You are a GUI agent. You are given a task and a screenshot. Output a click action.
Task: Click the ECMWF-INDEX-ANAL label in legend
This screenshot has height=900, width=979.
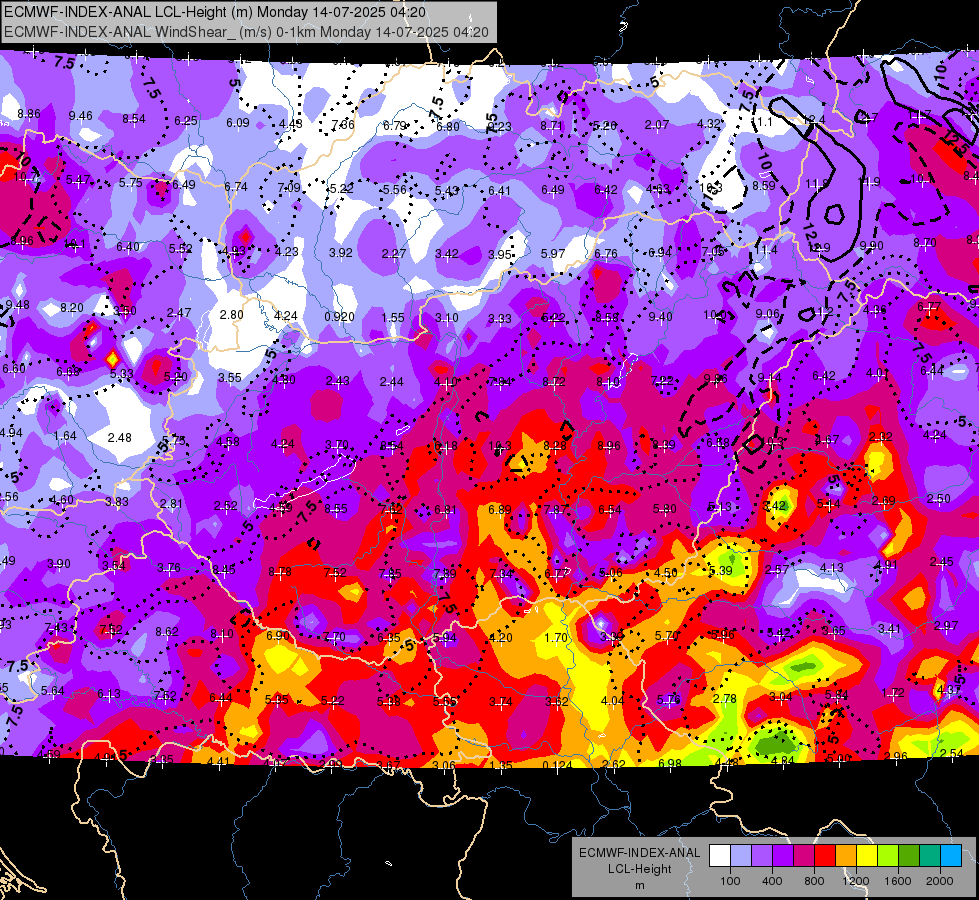[x=639, y=853]
